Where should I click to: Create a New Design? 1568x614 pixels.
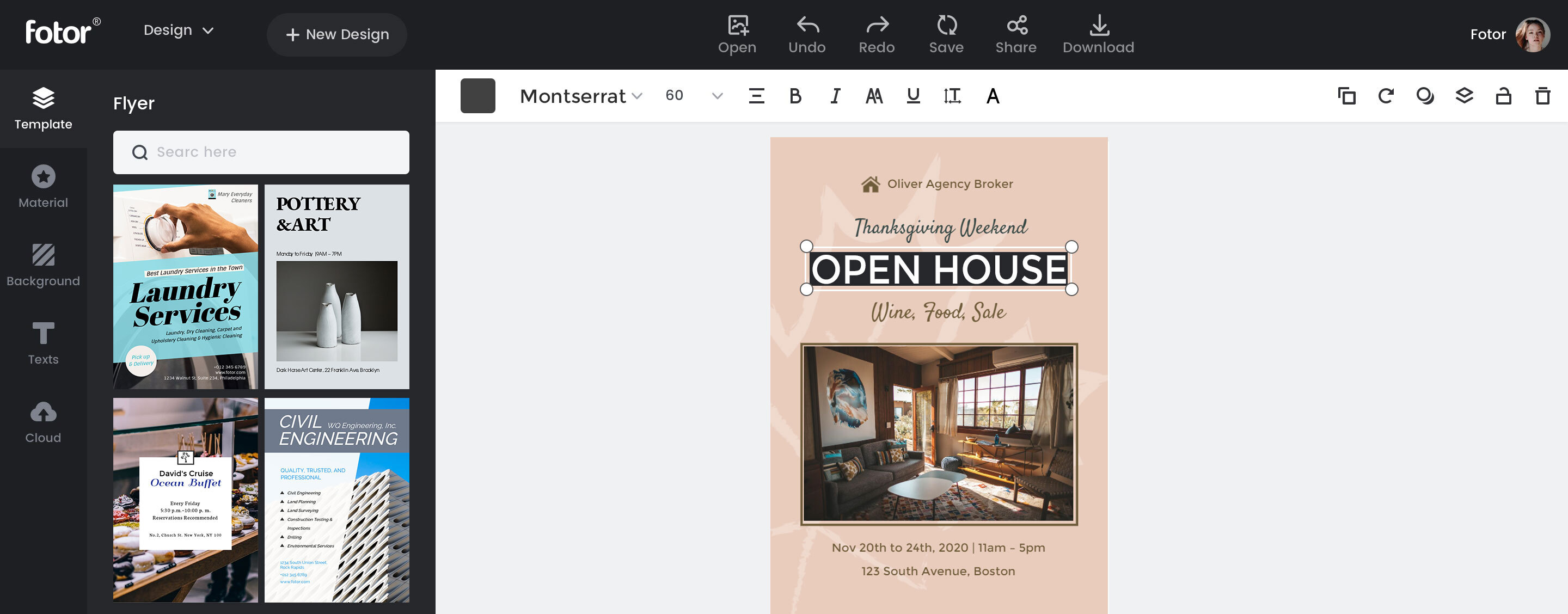click(336, 34)
